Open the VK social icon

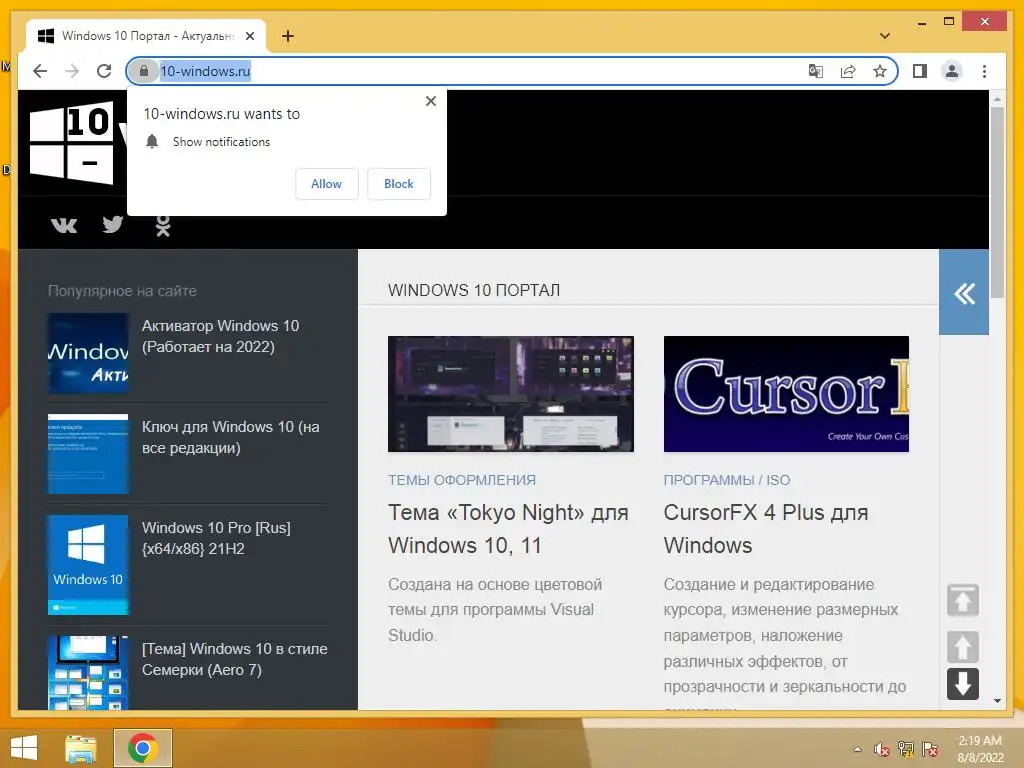(64, 225)
